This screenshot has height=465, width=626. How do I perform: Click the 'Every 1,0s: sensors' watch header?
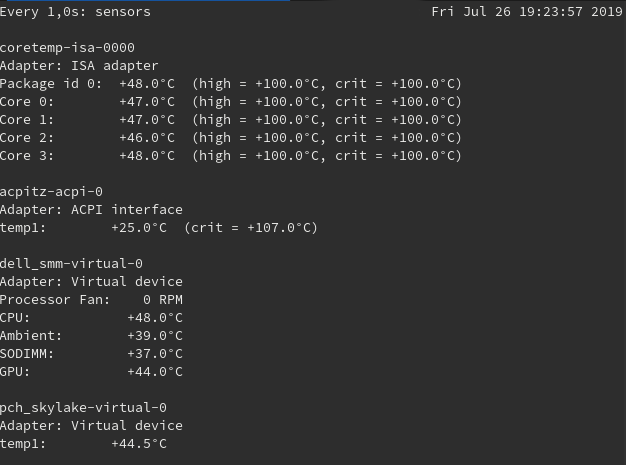75,12
